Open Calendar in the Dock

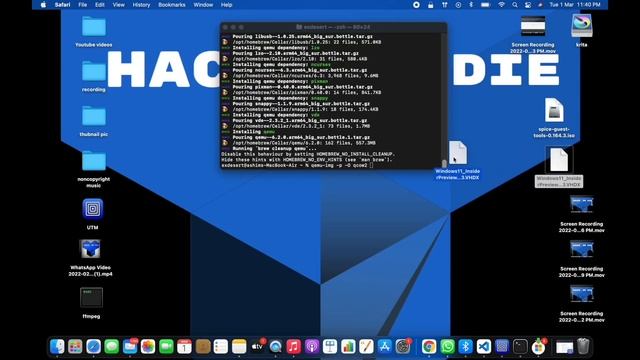(184, 347)
